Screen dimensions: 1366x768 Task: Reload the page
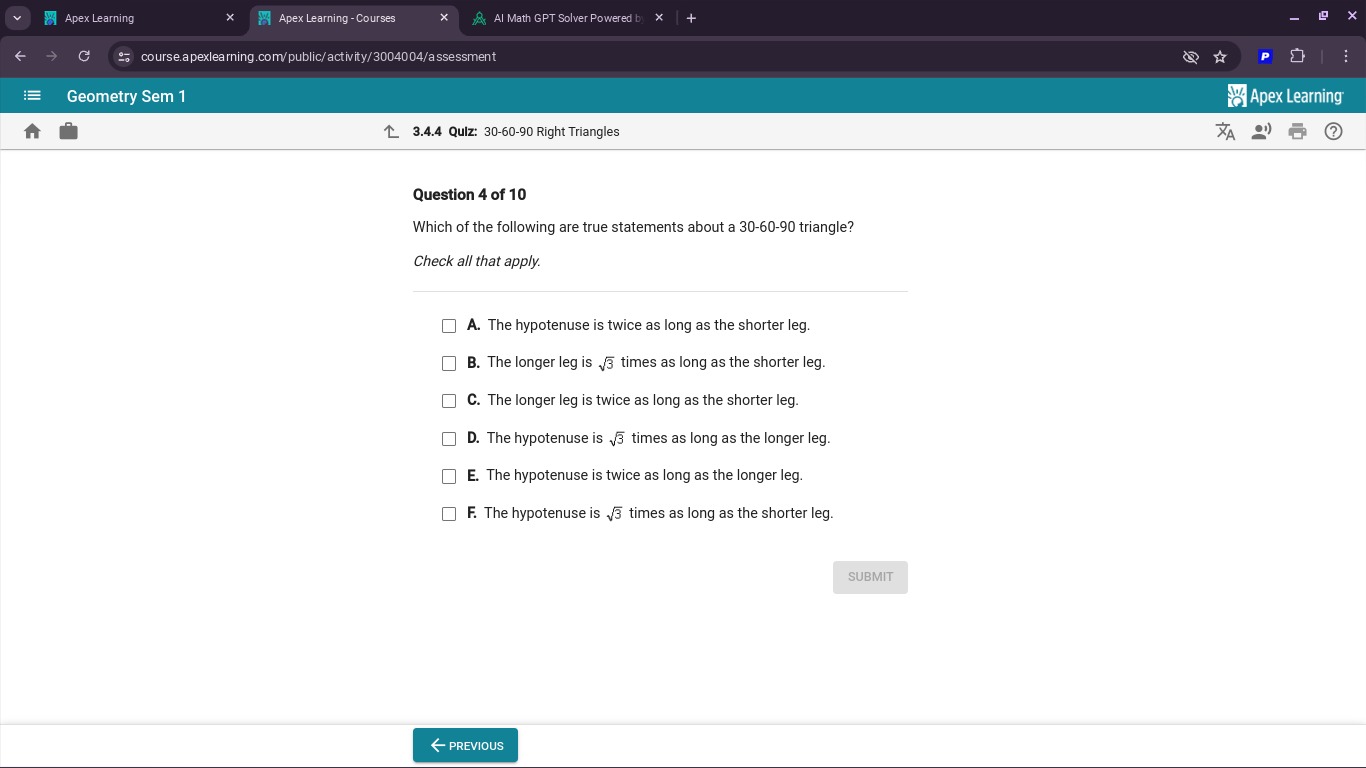pos(84,56)
